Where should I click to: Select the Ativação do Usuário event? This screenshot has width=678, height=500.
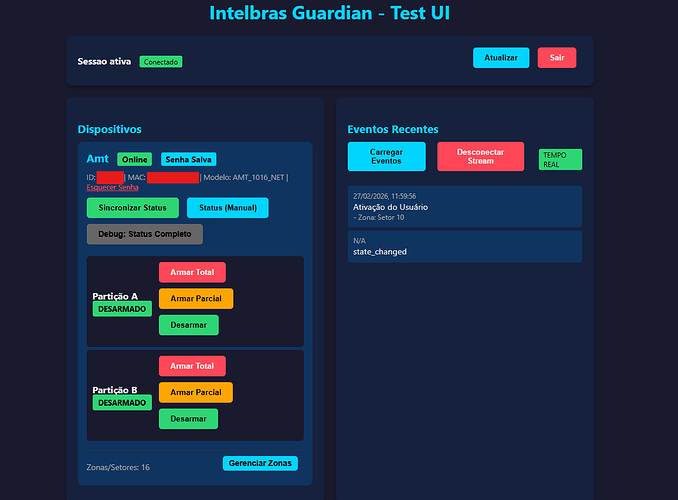pyautogui.click(x=465, y=207)
